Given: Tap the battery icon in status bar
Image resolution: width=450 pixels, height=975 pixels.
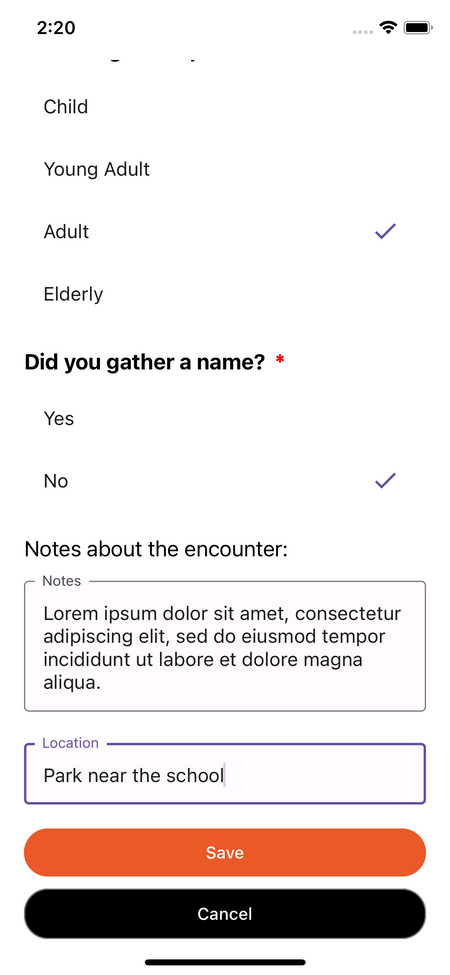Looking at the screenshot, I should (x=418, y=28).
